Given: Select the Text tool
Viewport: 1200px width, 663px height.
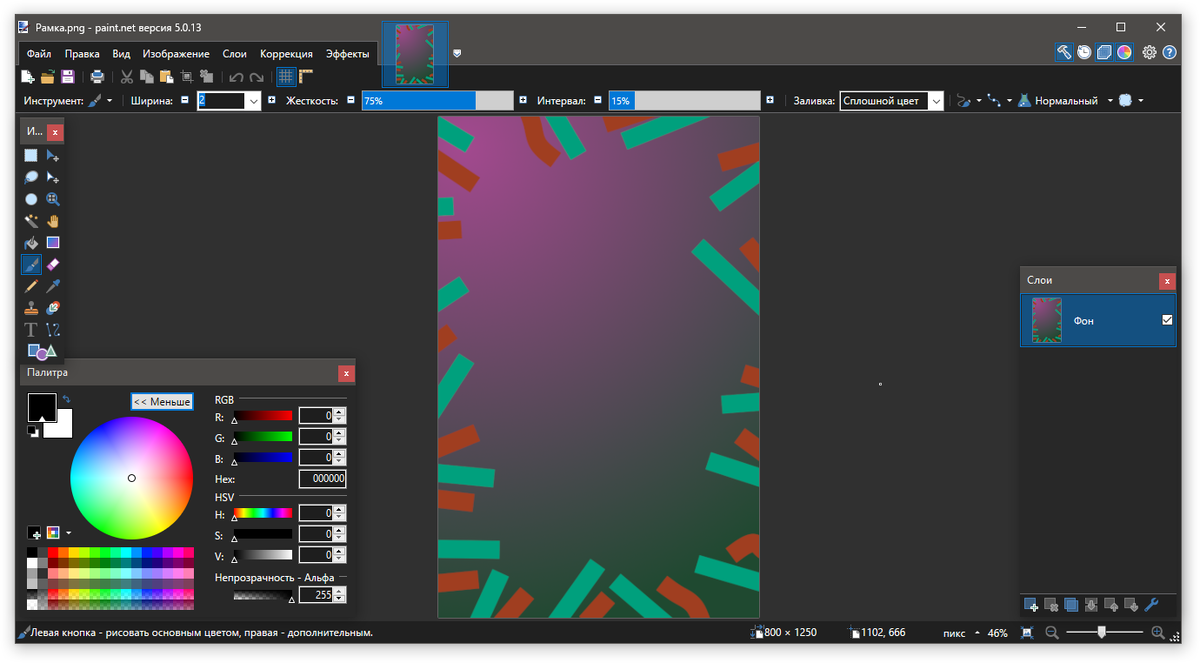Looking at the screenshot, I should coord(31,330).
